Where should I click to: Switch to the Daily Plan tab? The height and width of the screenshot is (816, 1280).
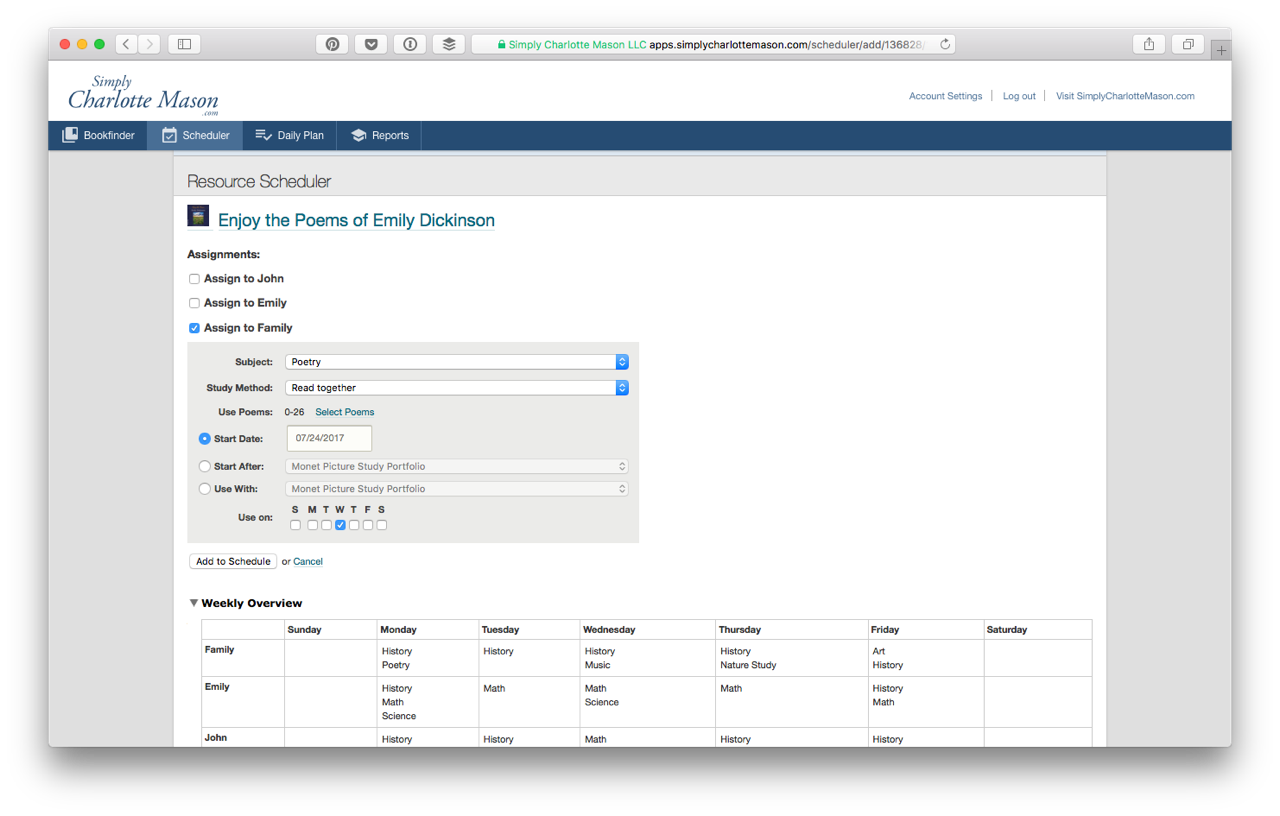[290, 136]
